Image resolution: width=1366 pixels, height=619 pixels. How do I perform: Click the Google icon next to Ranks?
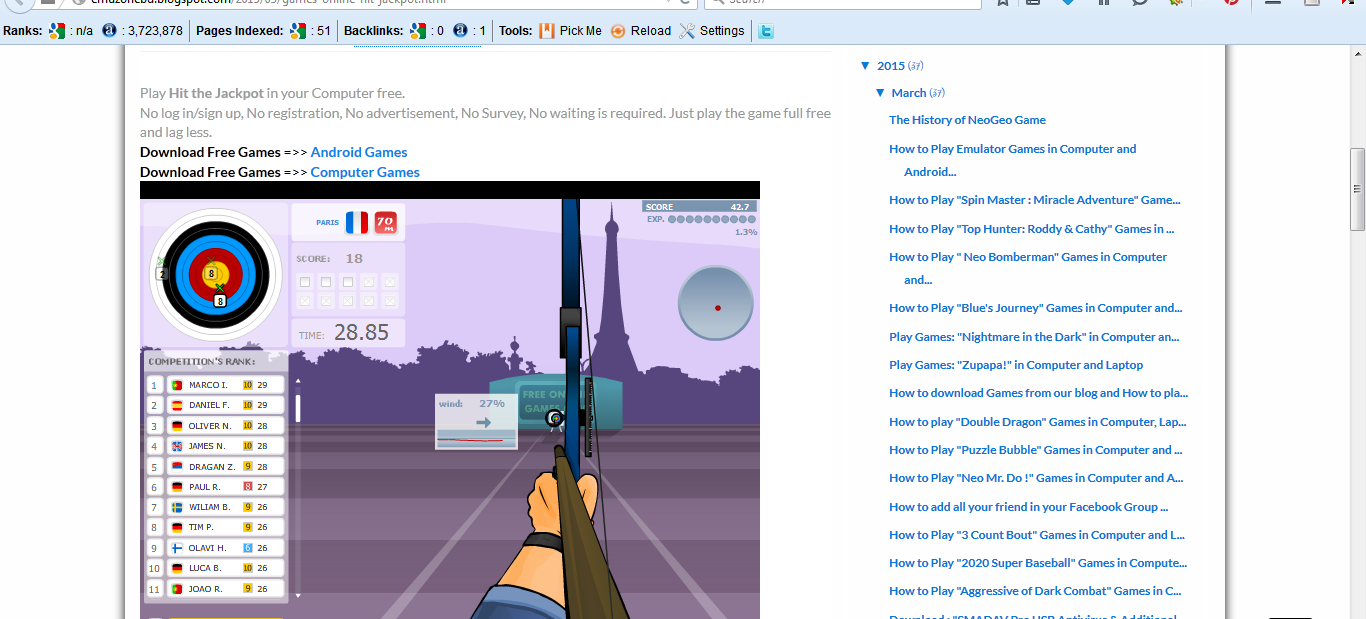point(58,31)
